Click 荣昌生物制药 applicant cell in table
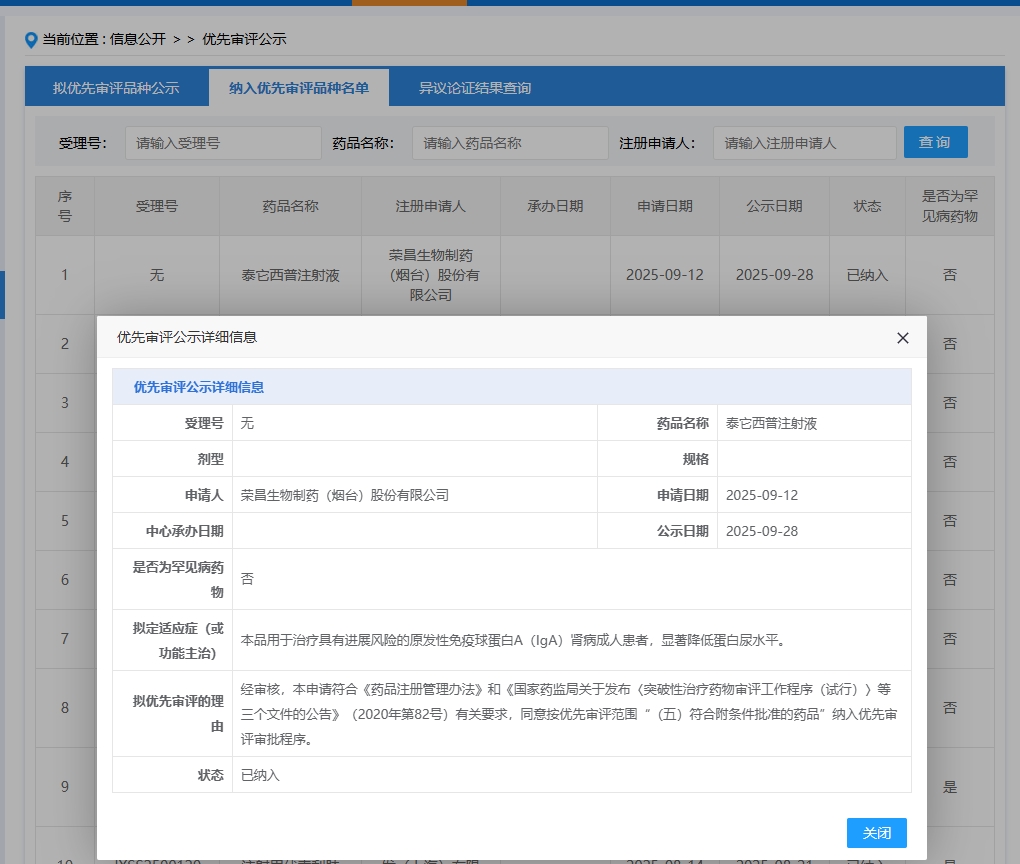Image resolution: width=1020 pixels, height=864 pixels. pyautogui.click(x=431, y=275)
